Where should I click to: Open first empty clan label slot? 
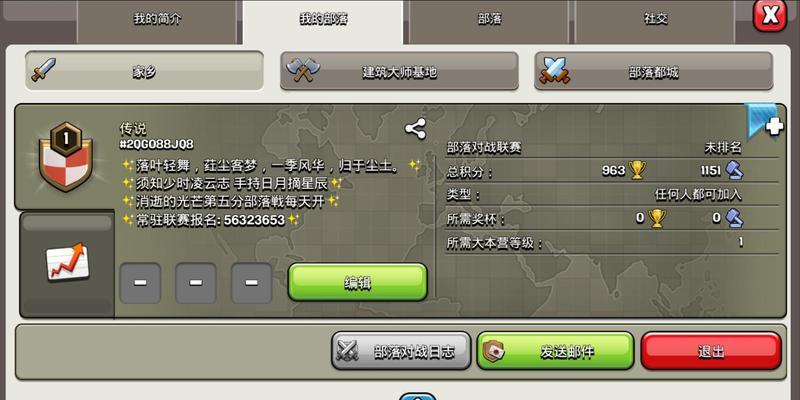[140, 283]
